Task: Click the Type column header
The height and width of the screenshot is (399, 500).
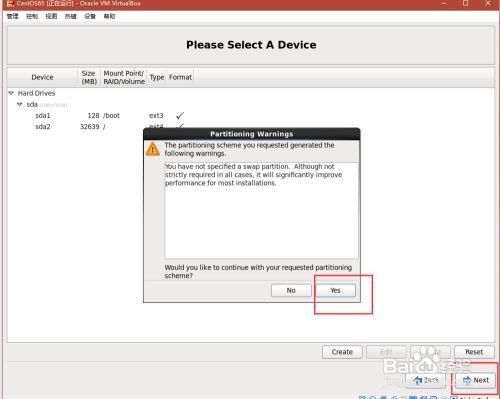Action: point(157,77)
